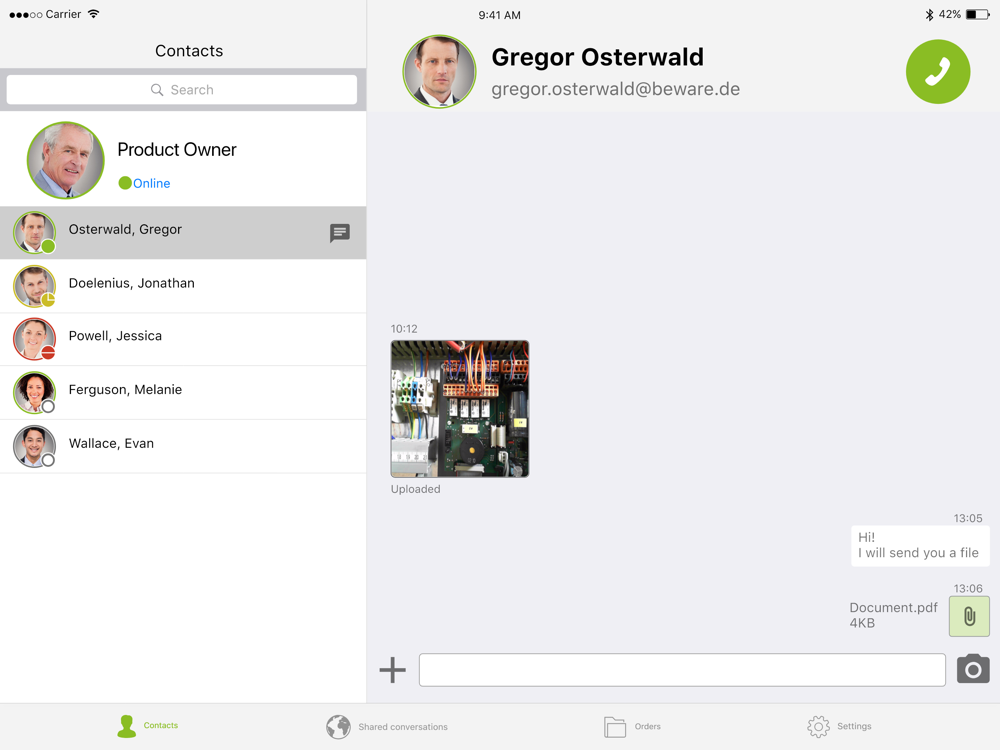Click Evan Wallace's avatar
The width and height of the screenshot is (1000, 750).
tap(34, 446)
